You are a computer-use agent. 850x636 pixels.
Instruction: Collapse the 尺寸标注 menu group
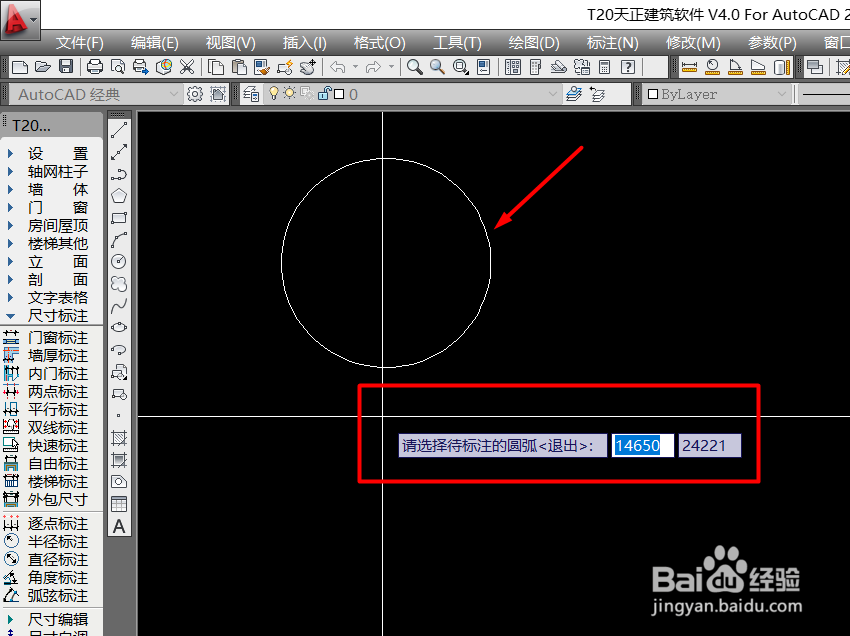click(x=10, y=316)
